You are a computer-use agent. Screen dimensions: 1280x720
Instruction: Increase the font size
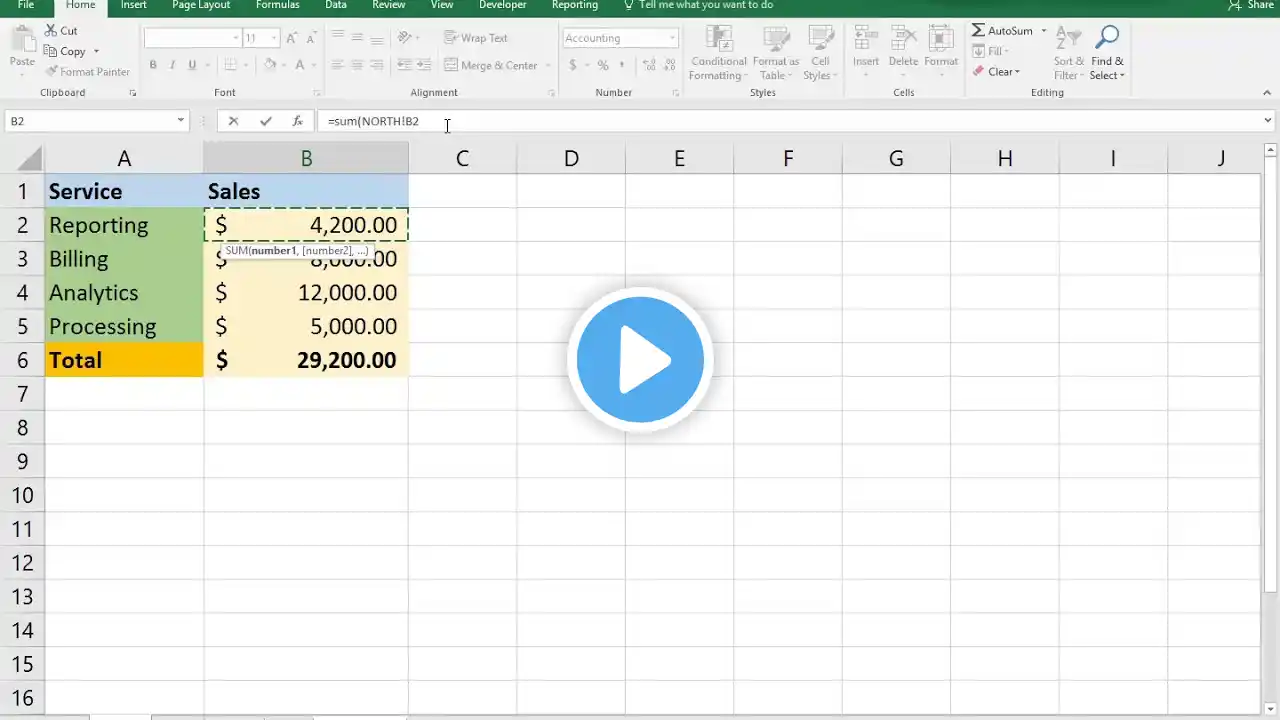pos(292,38)
